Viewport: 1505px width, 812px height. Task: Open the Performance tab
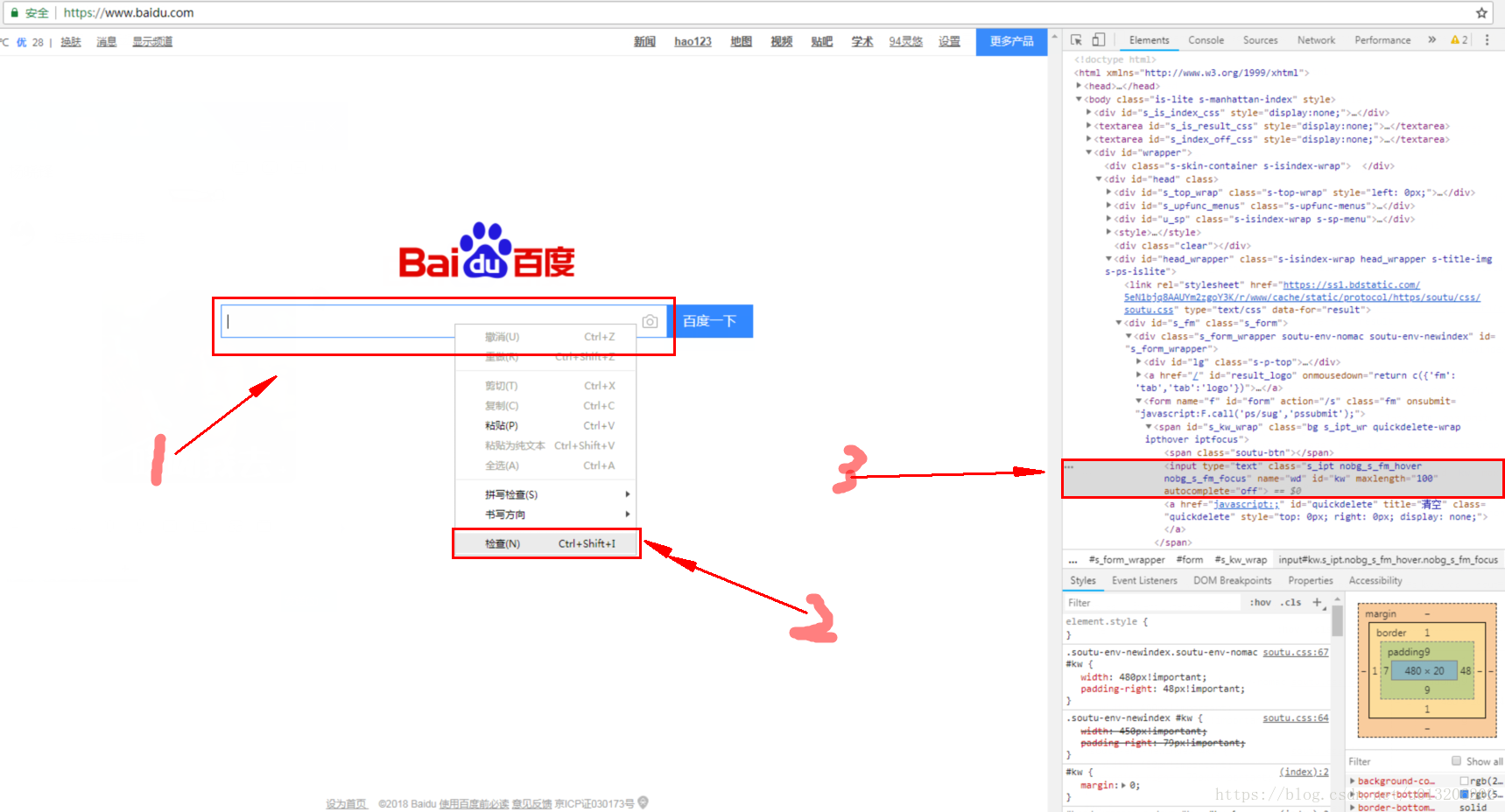pos(1382,40)
